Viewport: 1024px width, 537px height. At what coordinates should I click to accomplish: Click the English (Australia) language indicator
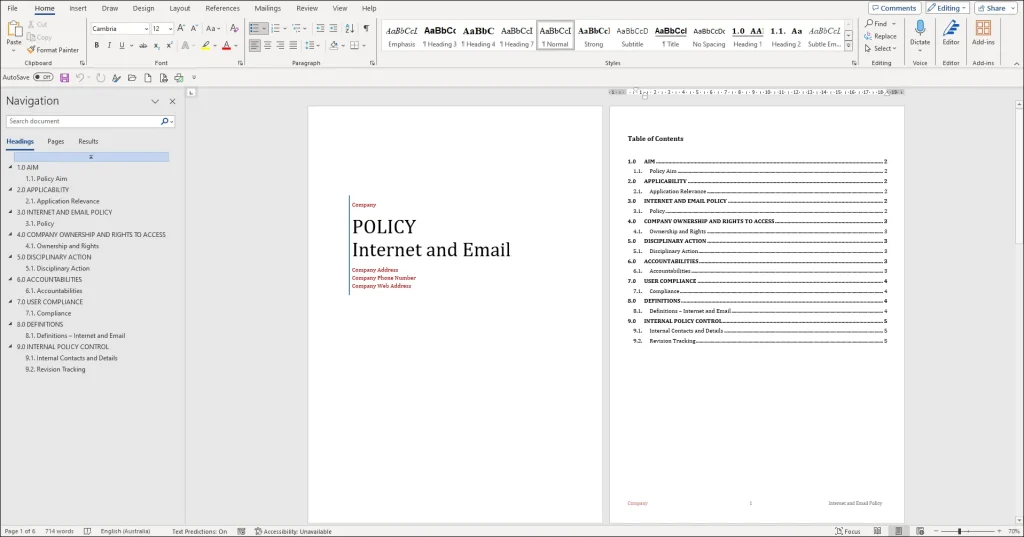coord(125,531)
